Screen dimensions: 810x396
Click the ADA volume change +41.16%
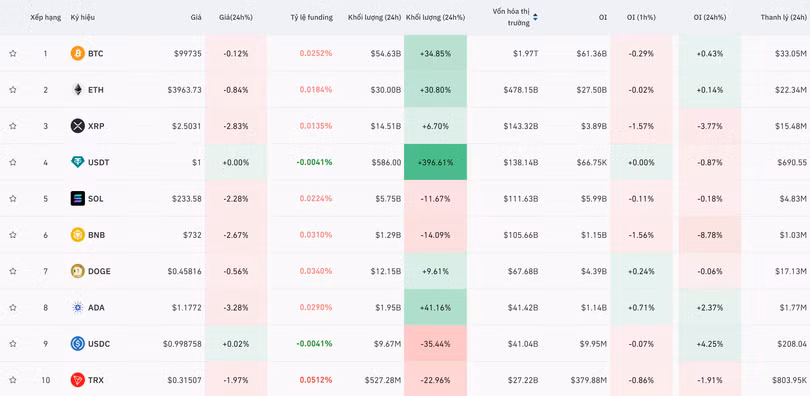[435, 308]
